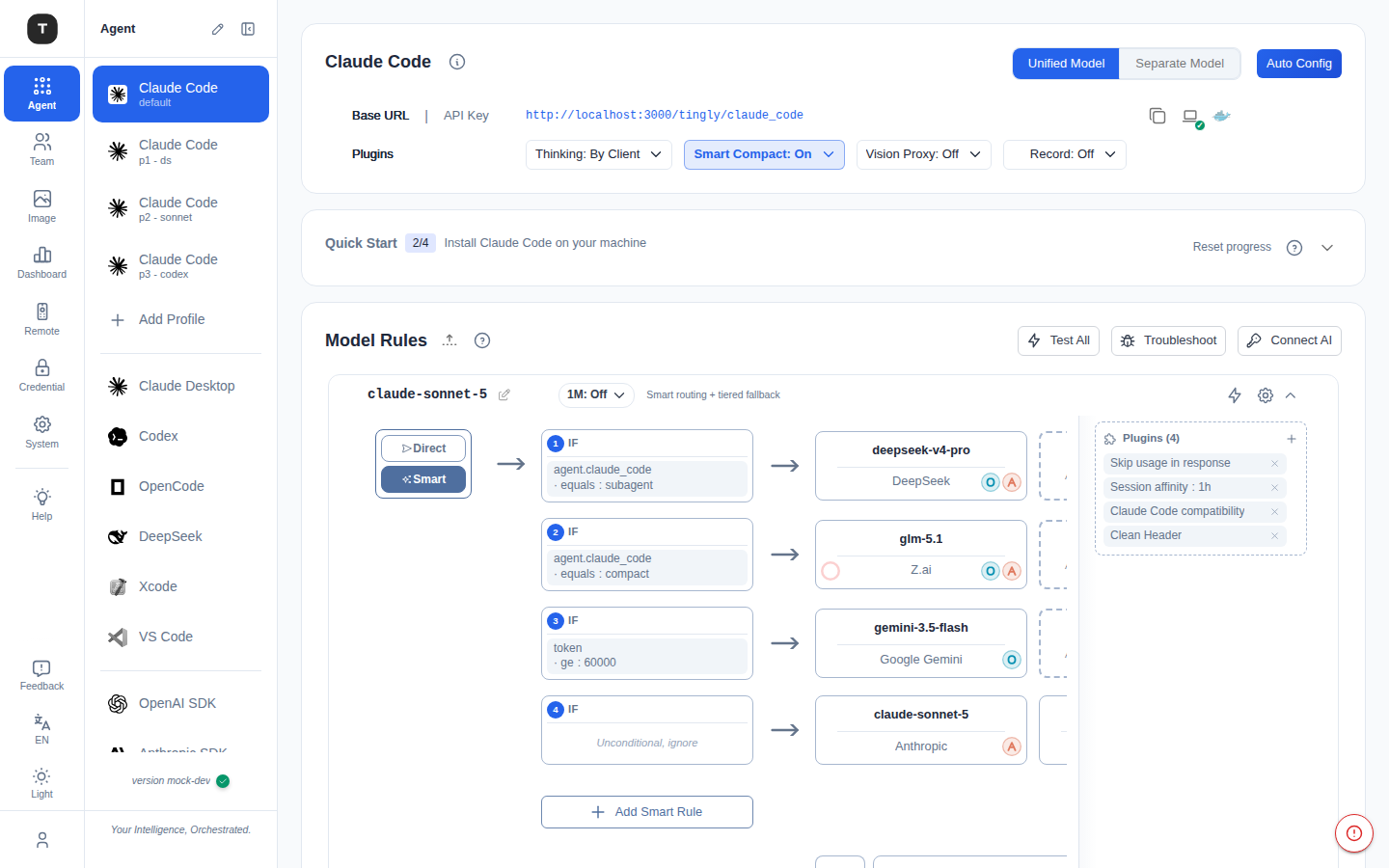Open the Quick Start help question icon
Image resolution: width=1389 pixels, height=868 pixels.
pos(1294,248)
